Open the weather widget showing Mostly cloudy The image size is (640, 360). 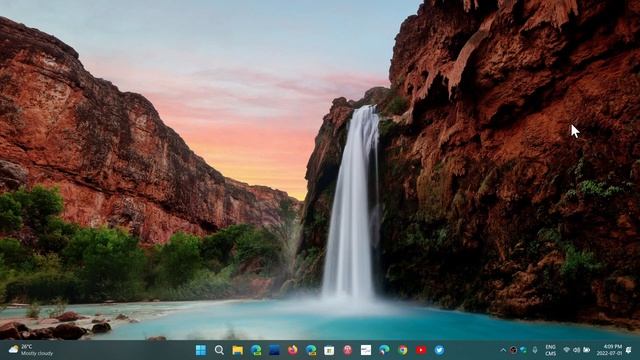coord(31,350)
